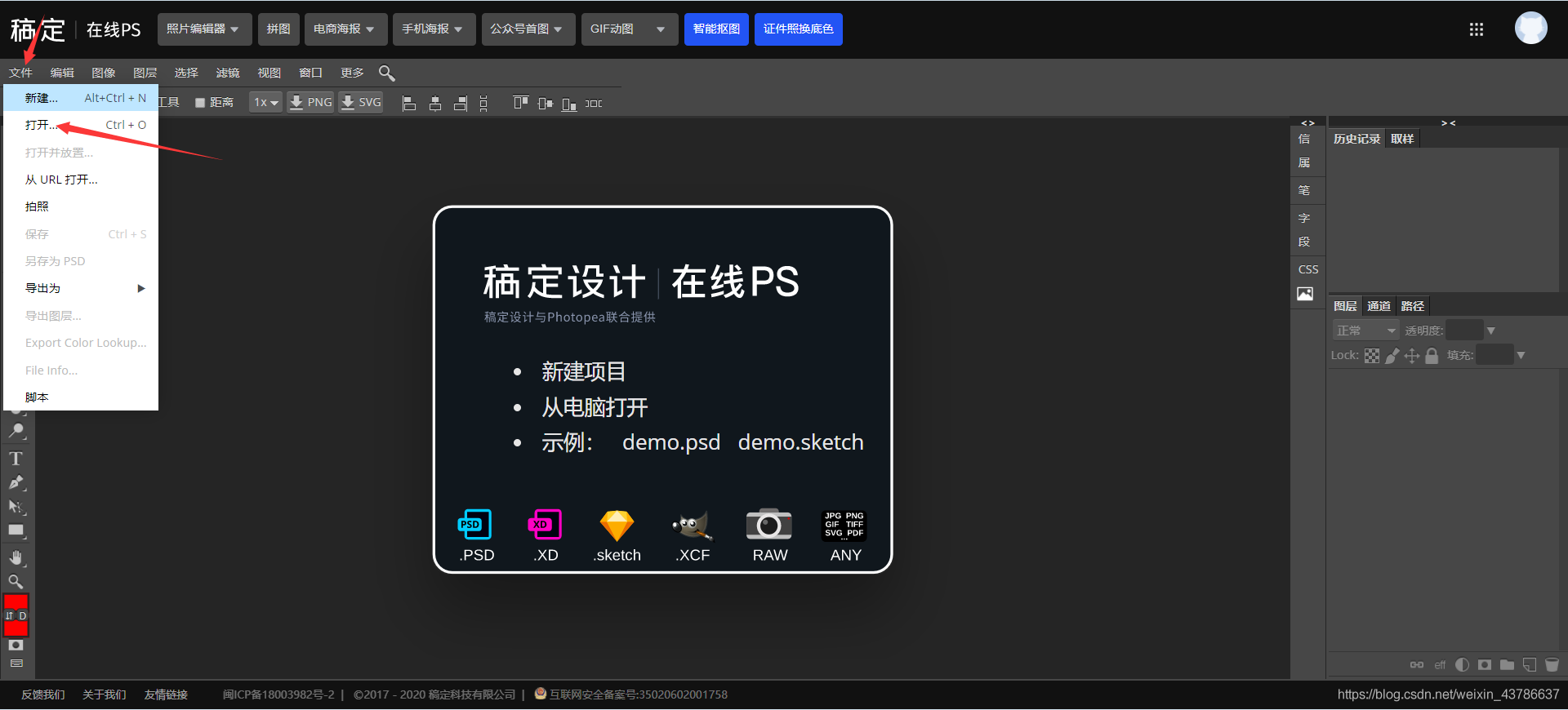Open the image panel icon under CSS

pyautogui.click(x=1305, y=294)
